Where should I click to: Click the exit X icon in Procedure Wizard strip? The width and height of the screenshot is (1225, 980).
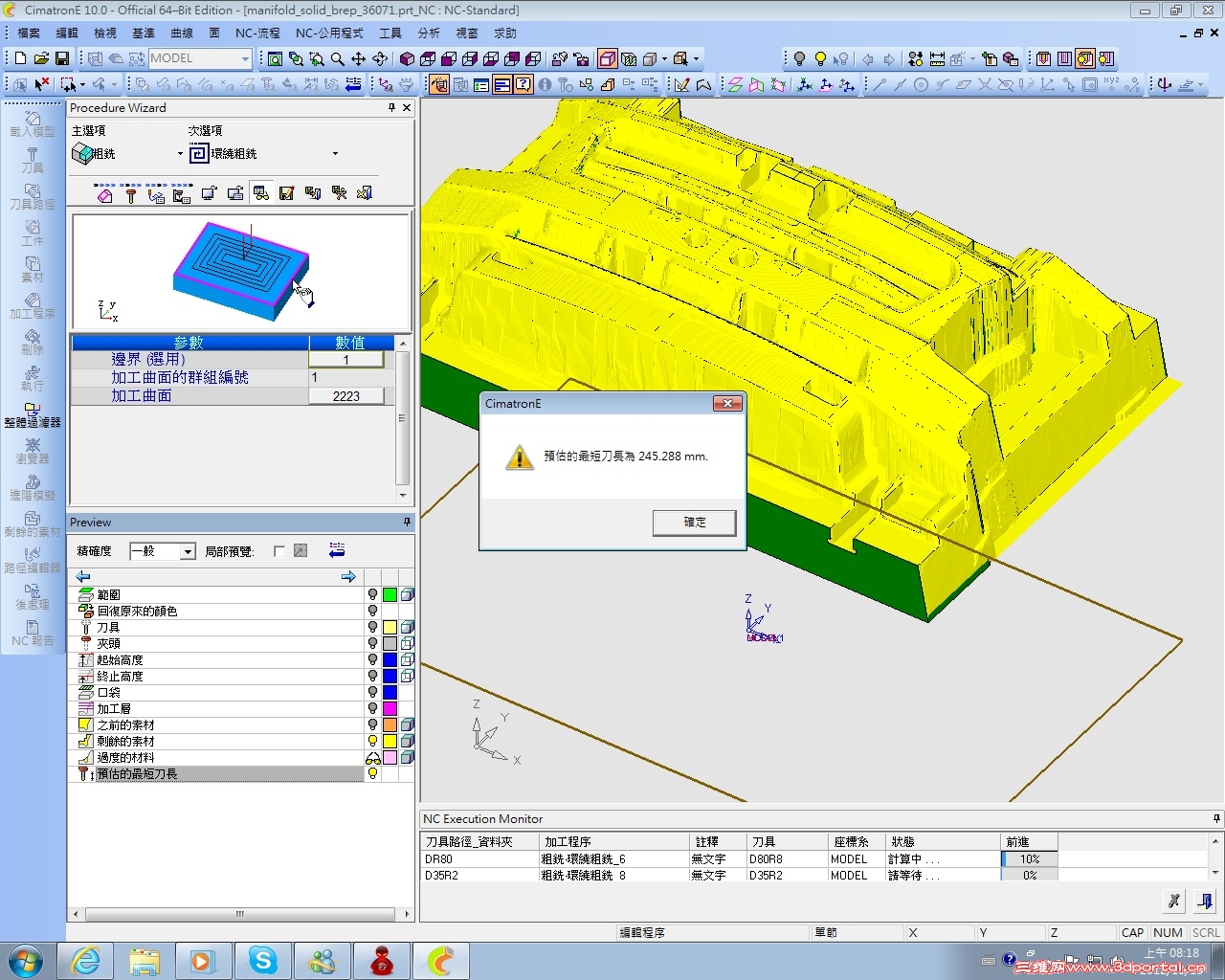[364, 193]
